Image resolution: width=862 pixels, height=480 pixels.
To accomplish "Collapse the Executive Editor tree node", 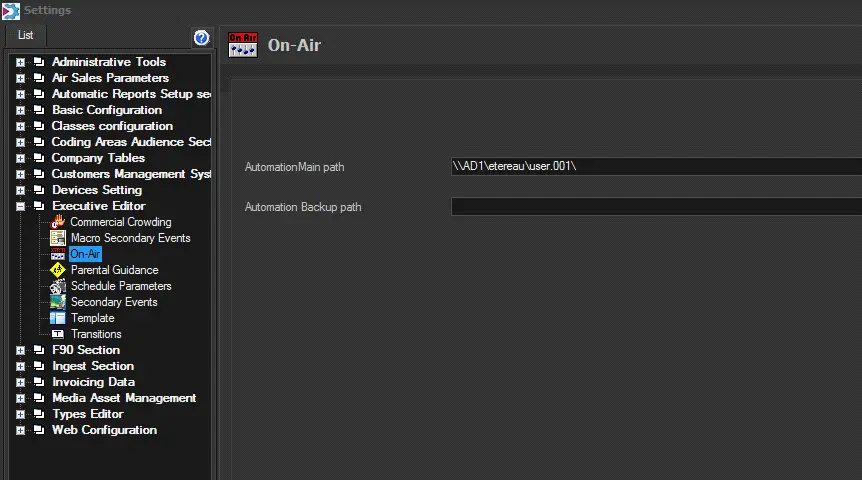I will 20,206.
